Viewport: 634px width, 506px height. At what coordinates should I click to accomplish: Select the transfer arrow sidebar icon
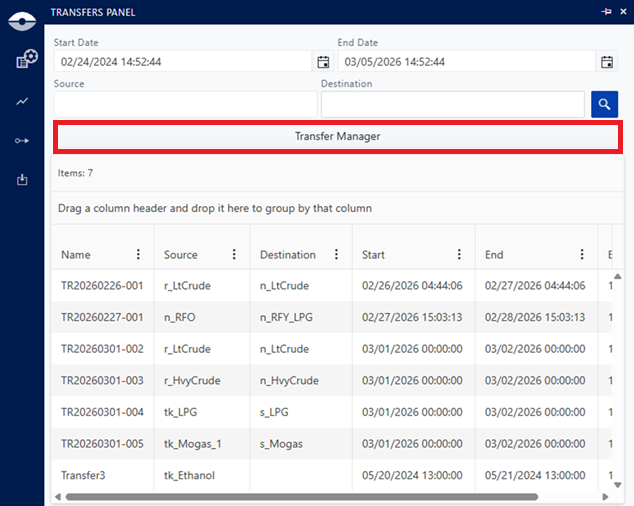[22, 141]
